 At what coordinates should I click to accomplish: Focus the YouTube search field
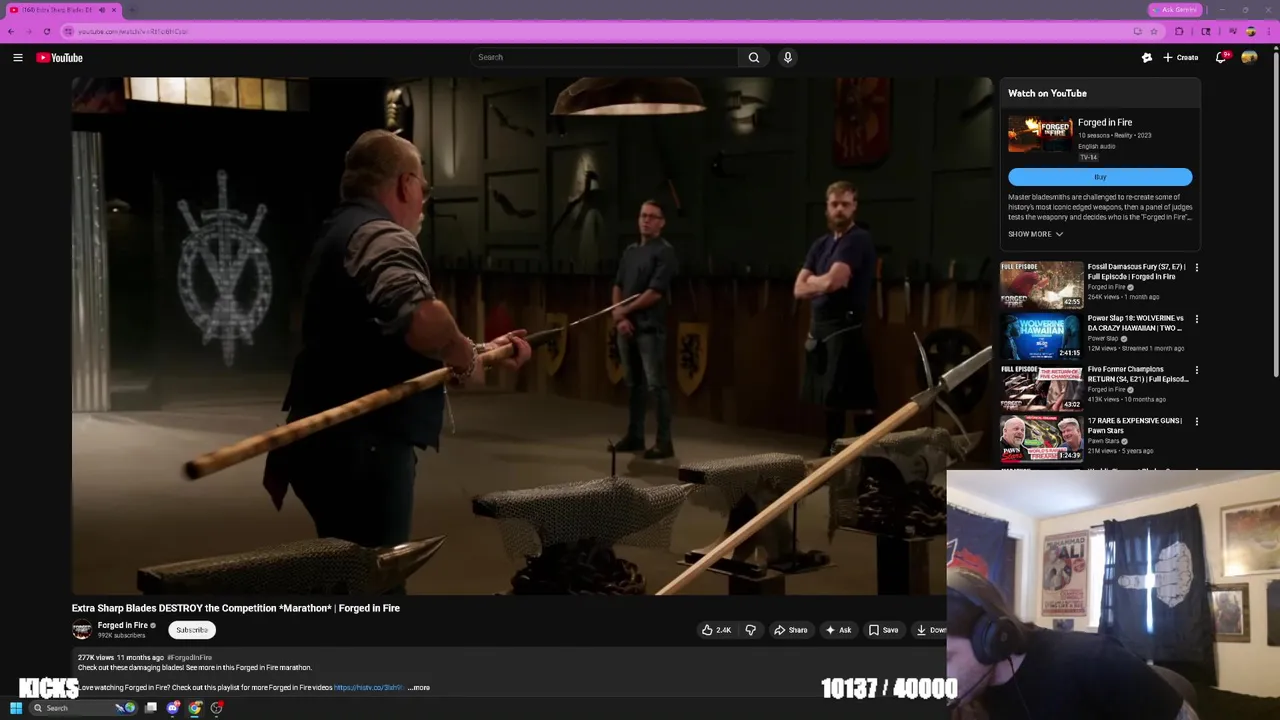point(605,58)
